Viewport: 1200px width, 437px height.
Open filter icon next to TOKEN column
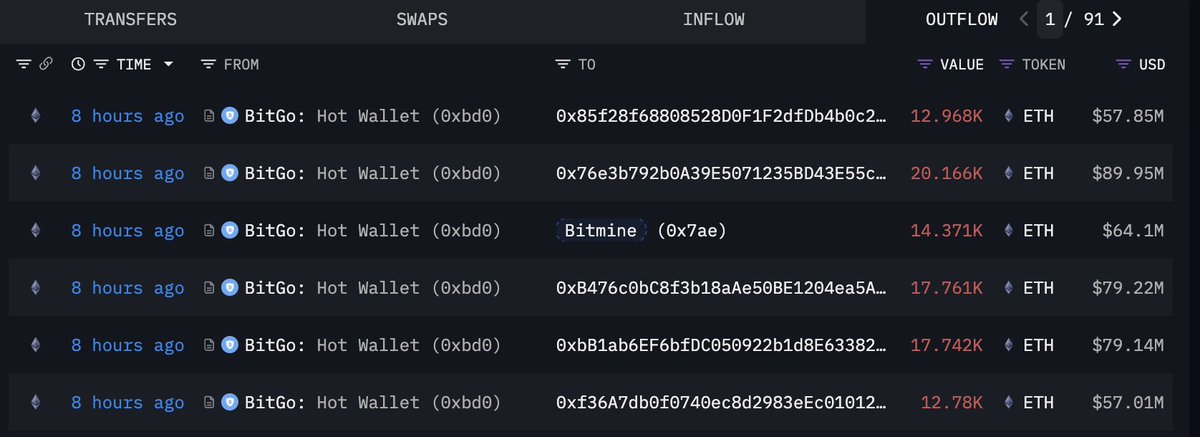[x=1006, y=64]
